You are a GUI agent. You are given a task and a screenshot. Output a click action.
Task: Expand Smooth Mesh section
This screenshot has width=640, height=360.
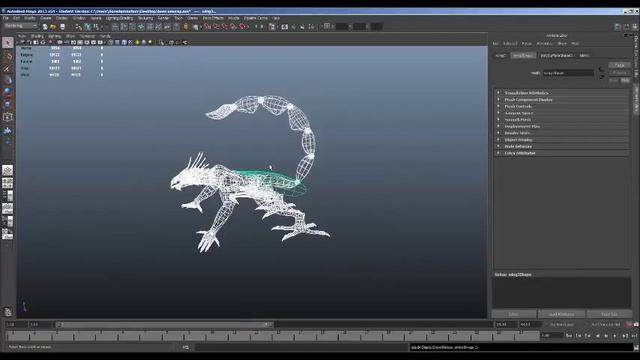pos(561,120)
